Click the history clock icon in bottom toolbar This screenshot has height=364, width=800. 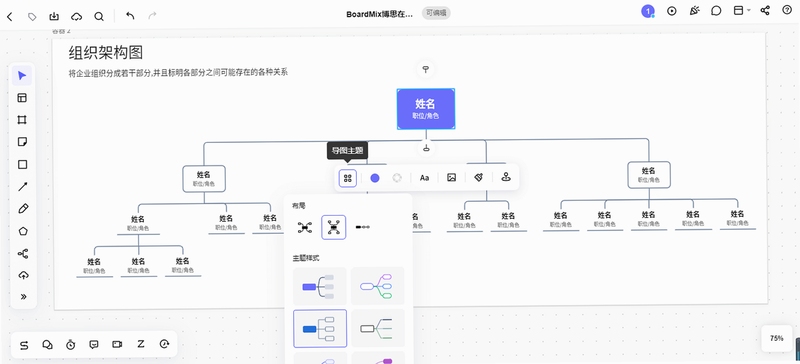[x=164, y=344]
